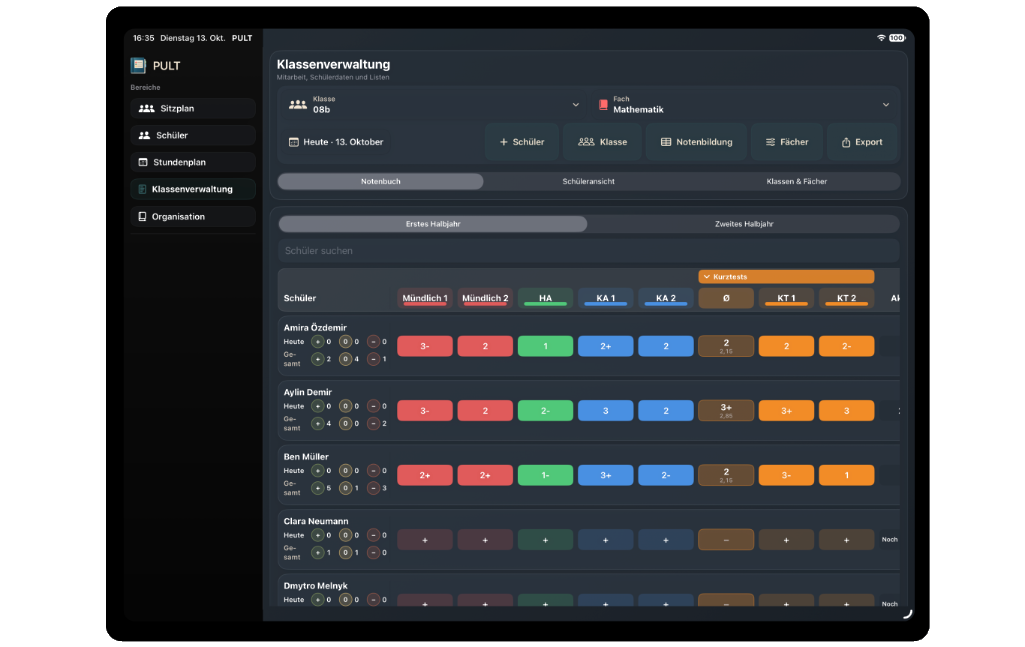Open Ben Müller's orange KT 2 grade
Viewport: 1025px width, 647px height.
(x=847, y=475)
